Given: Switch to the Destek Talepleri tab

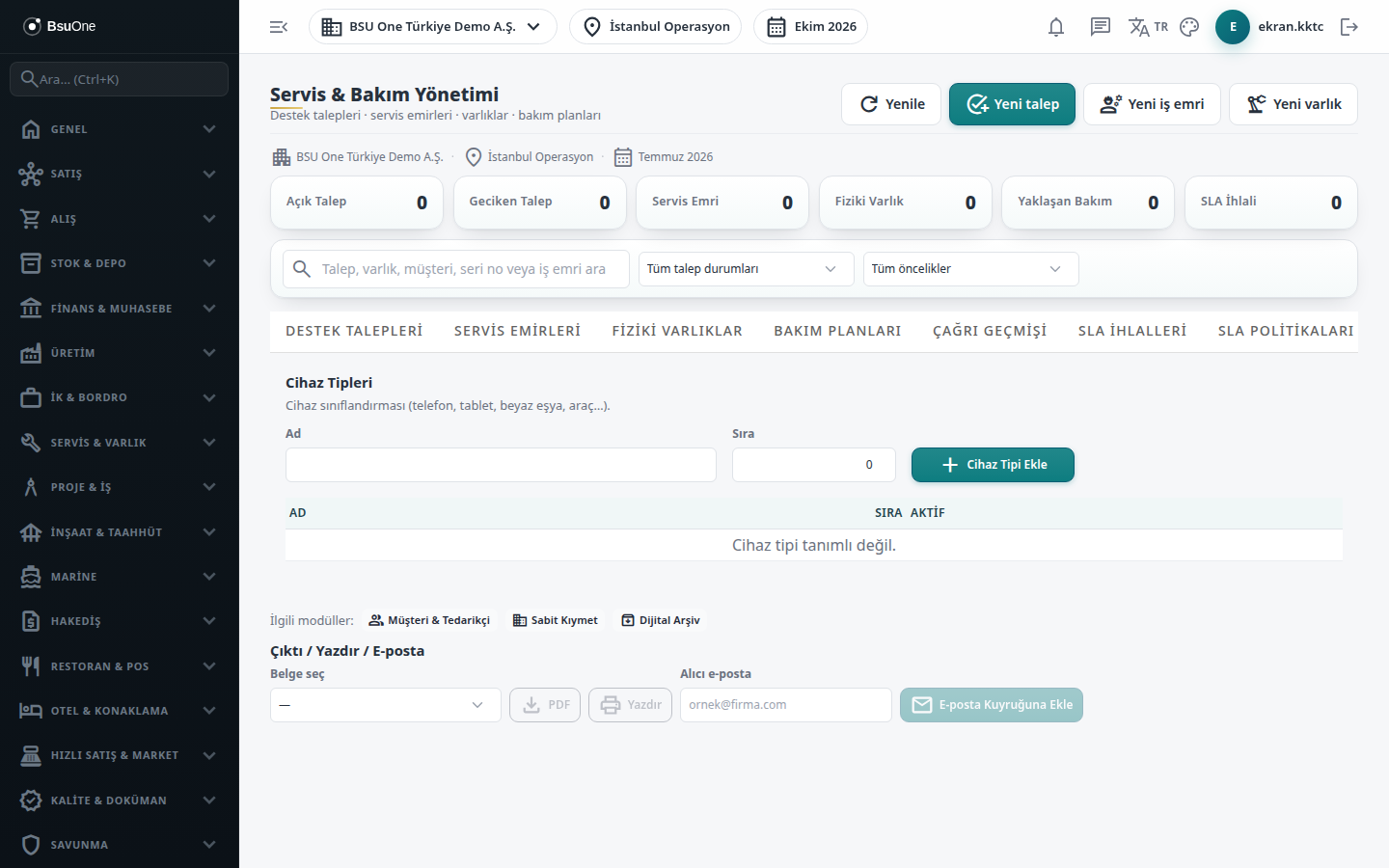Looking at the screenshot, I should click(354, 331).
